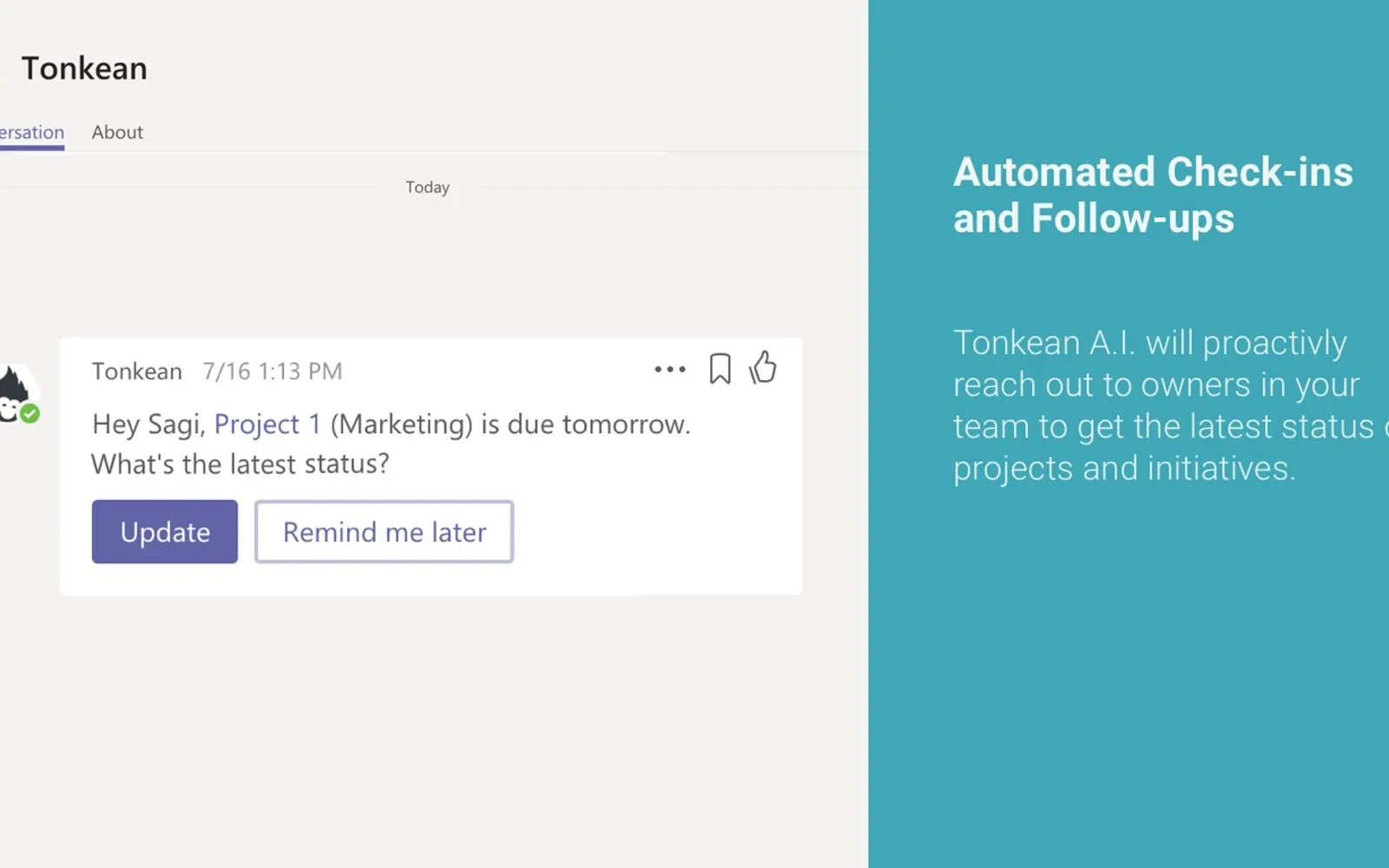The width and height of the screenshot is (1389, 868).
Task: Click the Tonkean sender name in message
Action: coord(137,372)
